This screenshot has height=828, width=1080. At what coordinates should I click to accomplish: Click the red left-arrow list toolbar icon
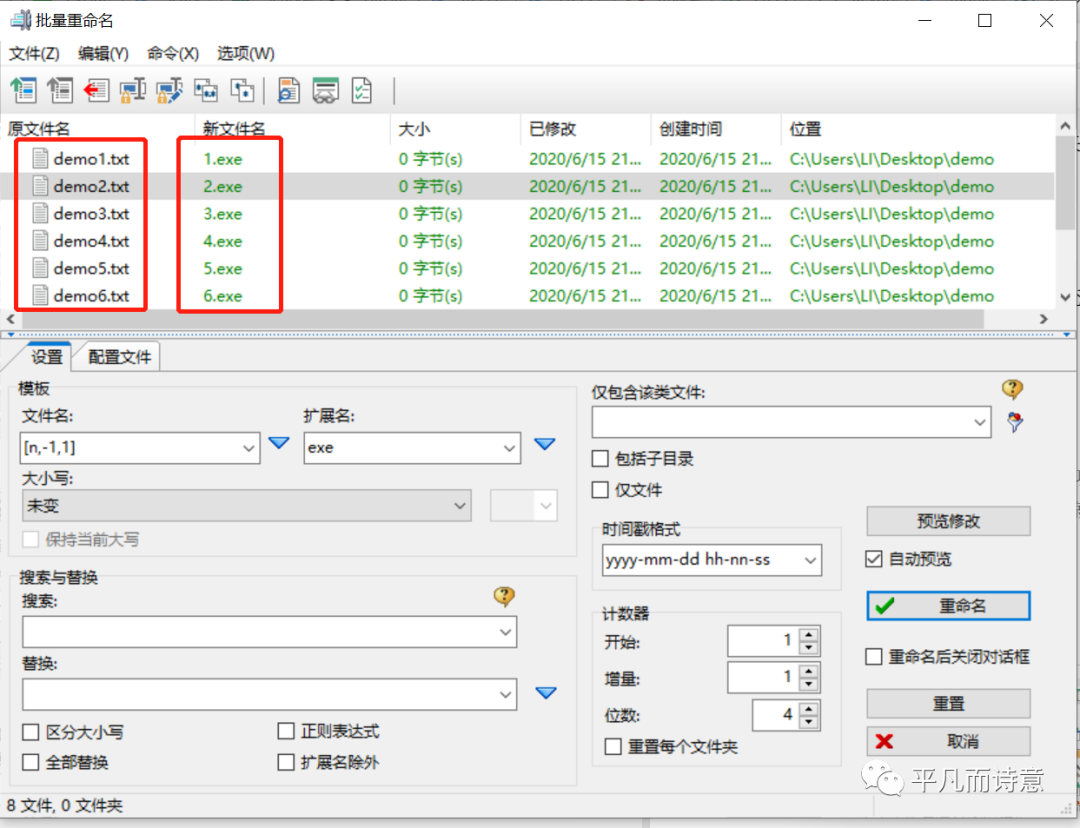click(96, 90)
